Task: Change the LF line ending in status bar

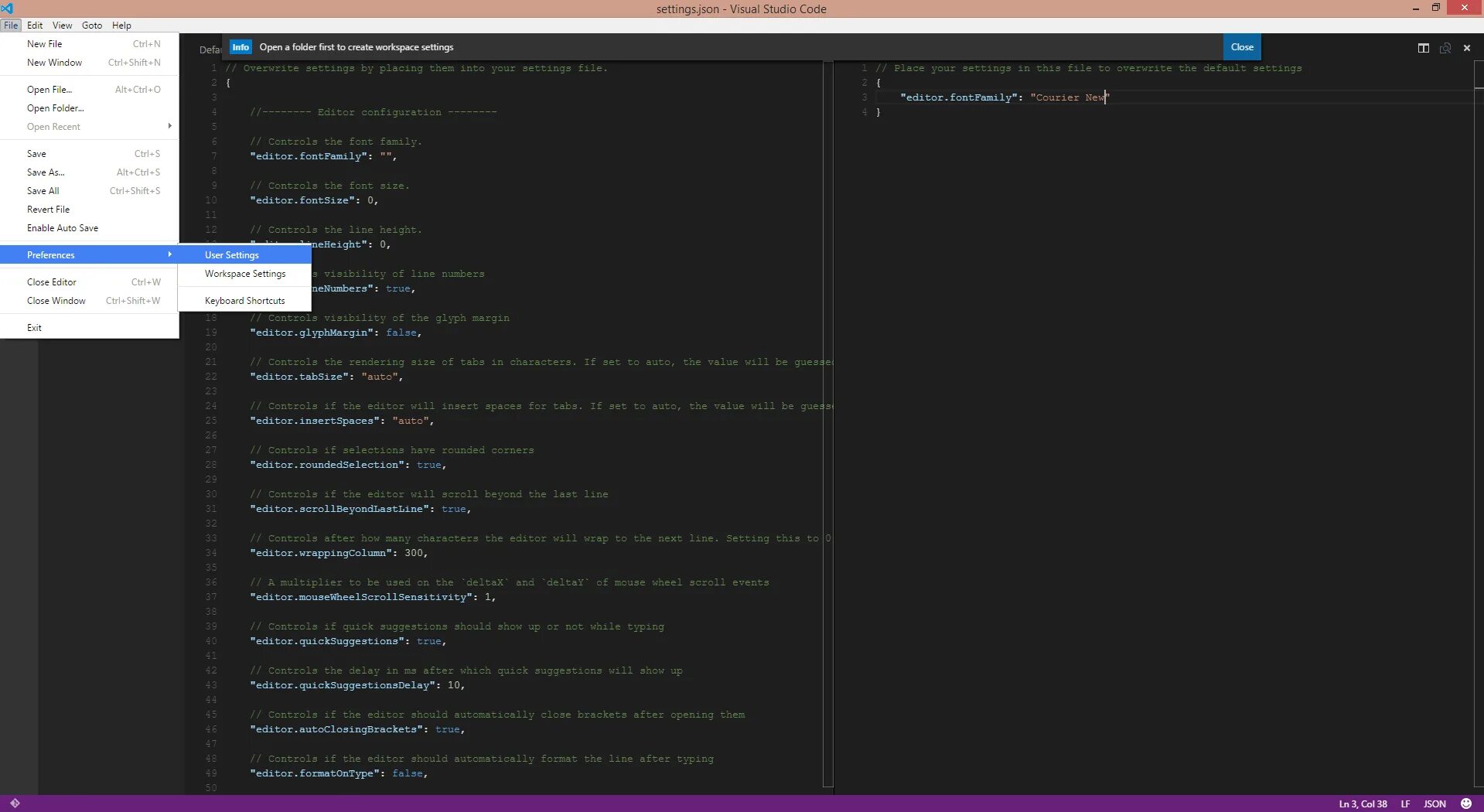Action: coord(1405,804)
